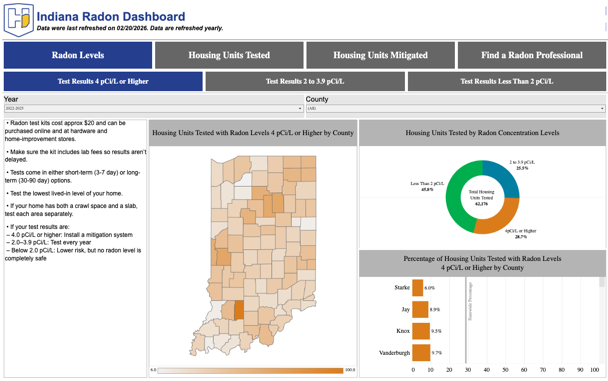Click the Vanderburgh county bar
This screenshot has width=608, height=381.
click(x=421, y=353)
